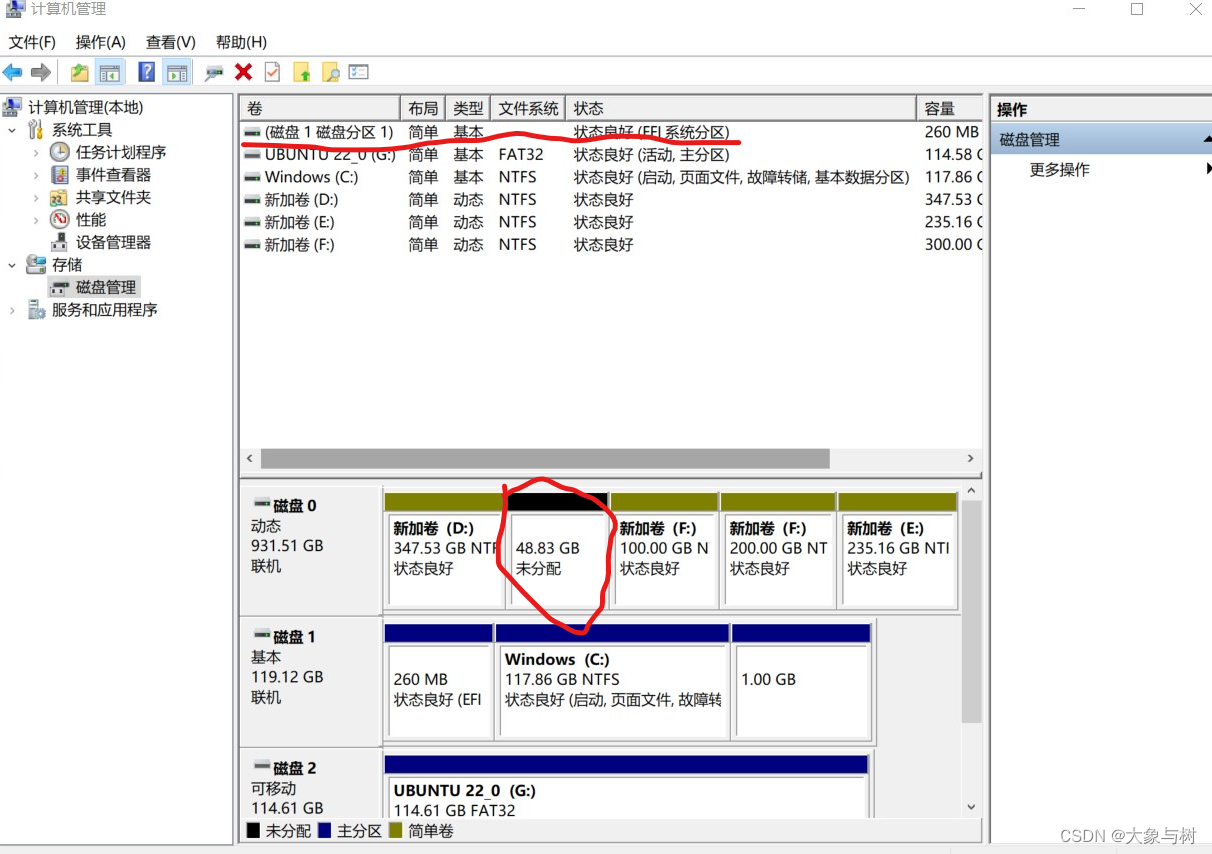Select the UBUNTU 22_0 (G:) partition block
The image size is (1212, 854).
[625, 787]
